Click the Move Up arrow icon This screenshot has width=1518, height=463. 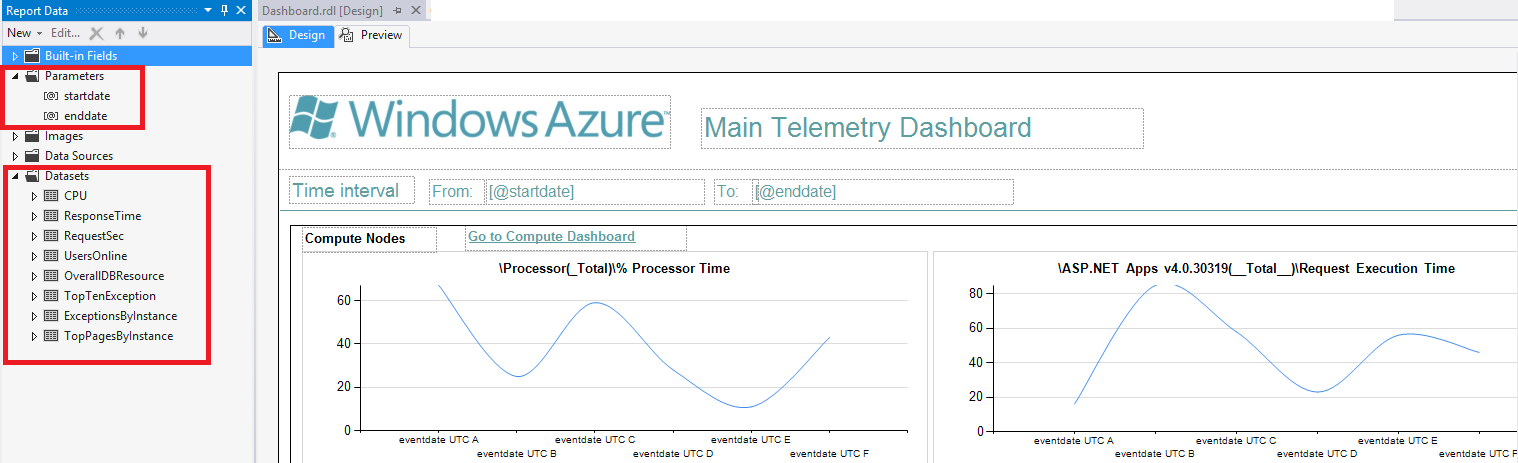tap(120, 33)
